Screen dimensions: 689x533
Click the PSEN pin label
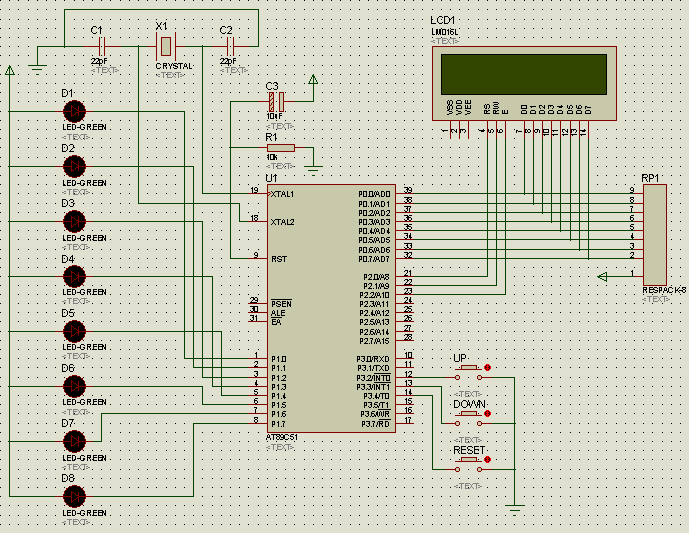[x=281, y=304]
